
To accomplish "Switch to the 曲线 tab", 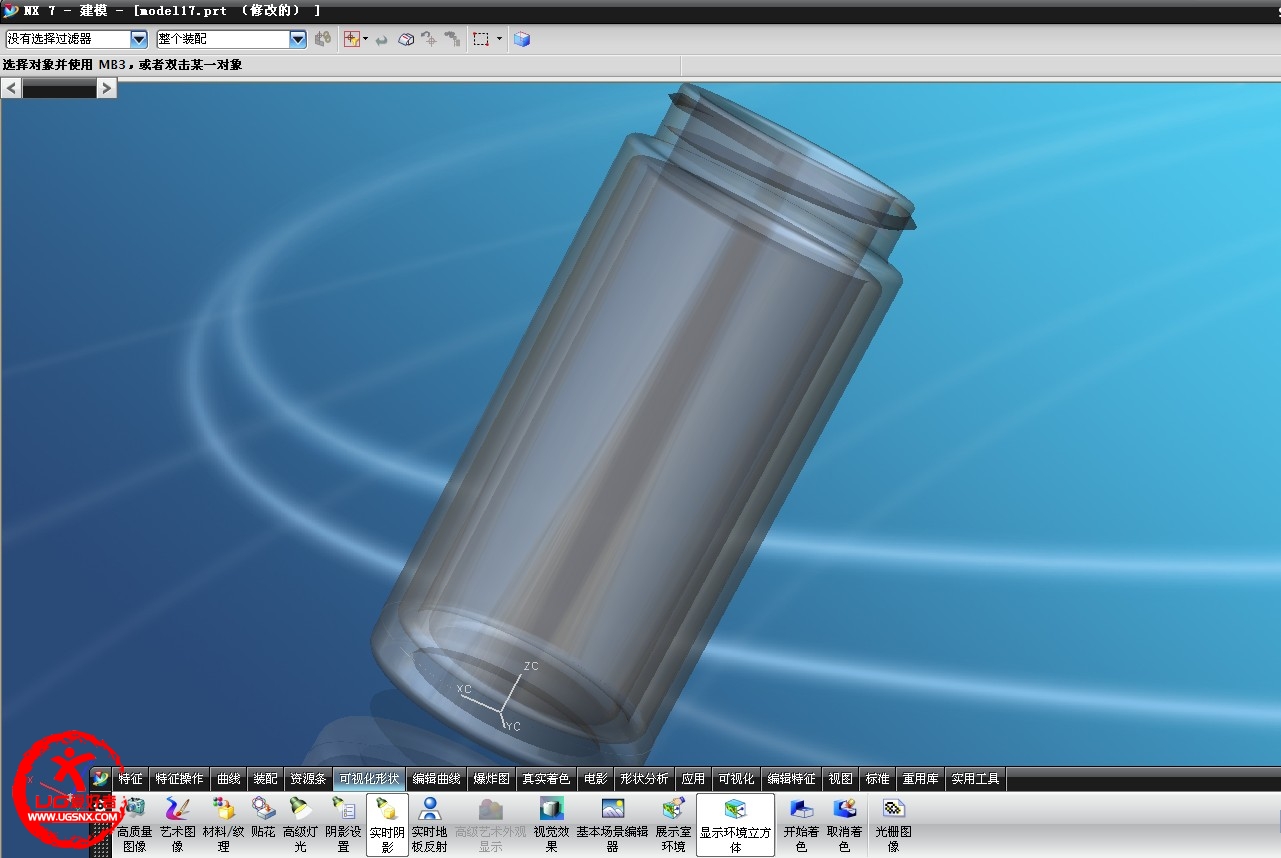I will pos(229,778).
